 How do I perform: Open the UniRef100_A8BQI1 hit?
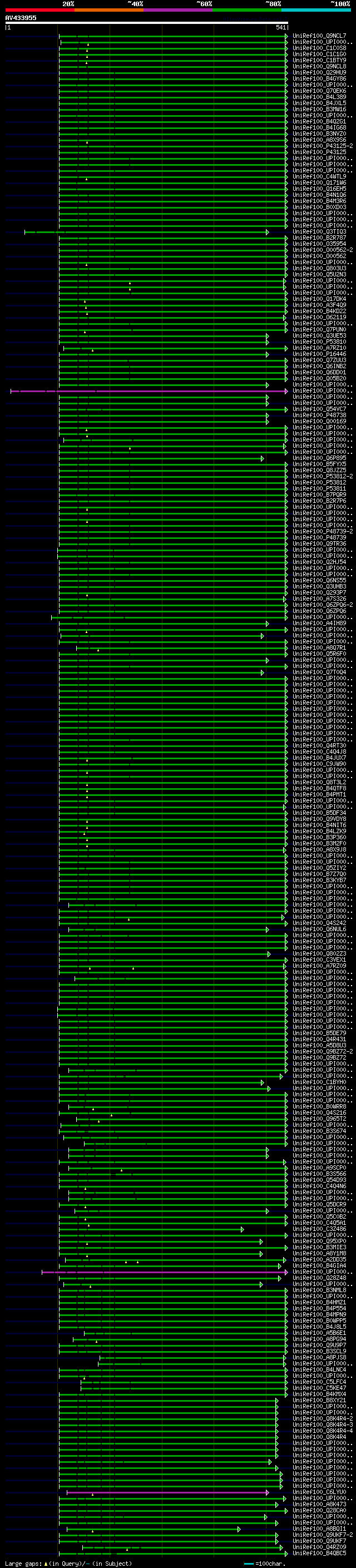319,1529
